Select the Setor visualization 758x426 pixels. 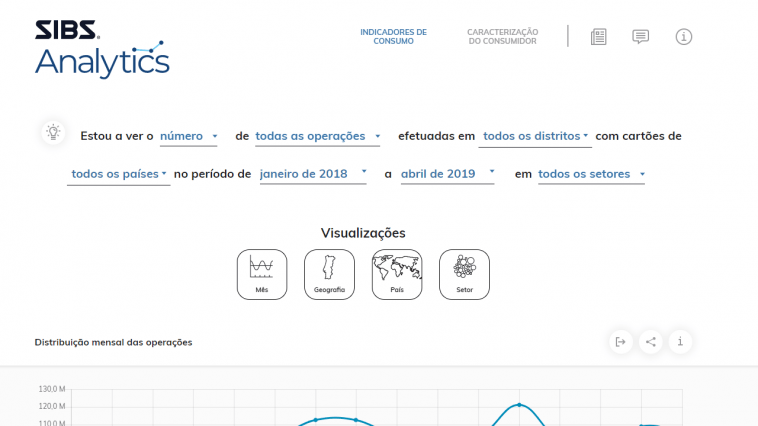(x=464, y=274)
